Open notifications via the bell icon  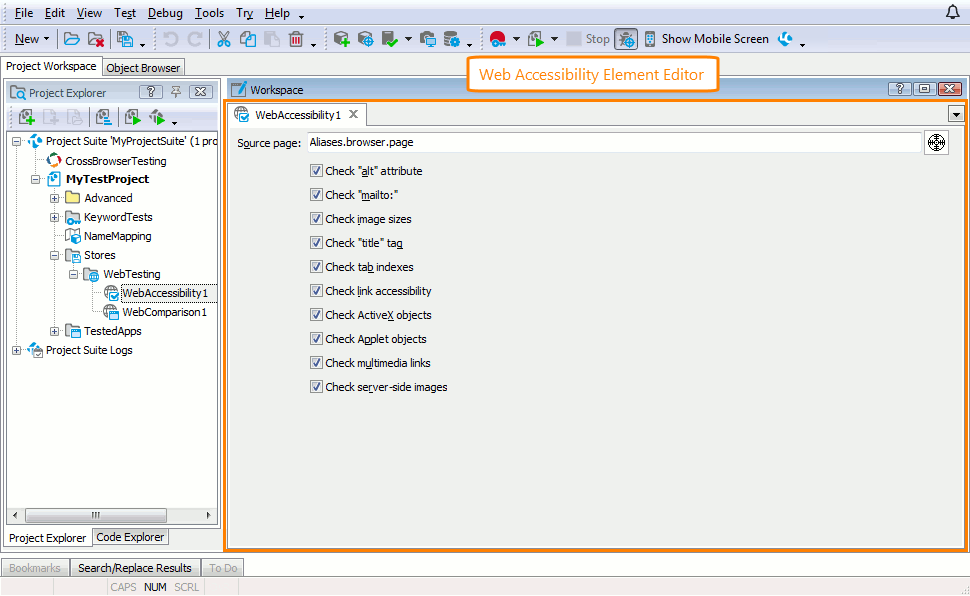953,12
